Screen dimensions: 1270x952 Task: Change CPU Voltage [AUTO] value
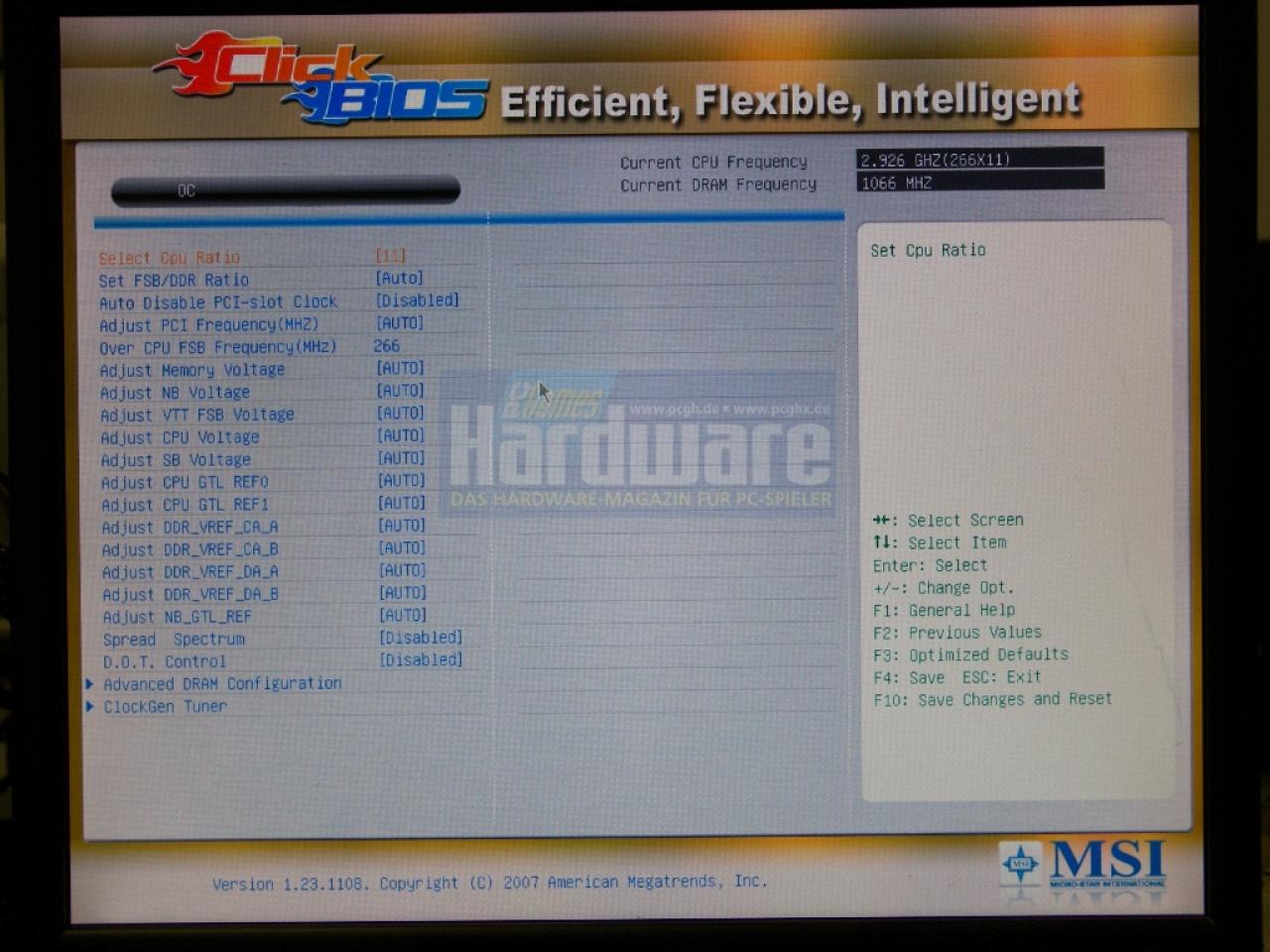pos(401,436)
